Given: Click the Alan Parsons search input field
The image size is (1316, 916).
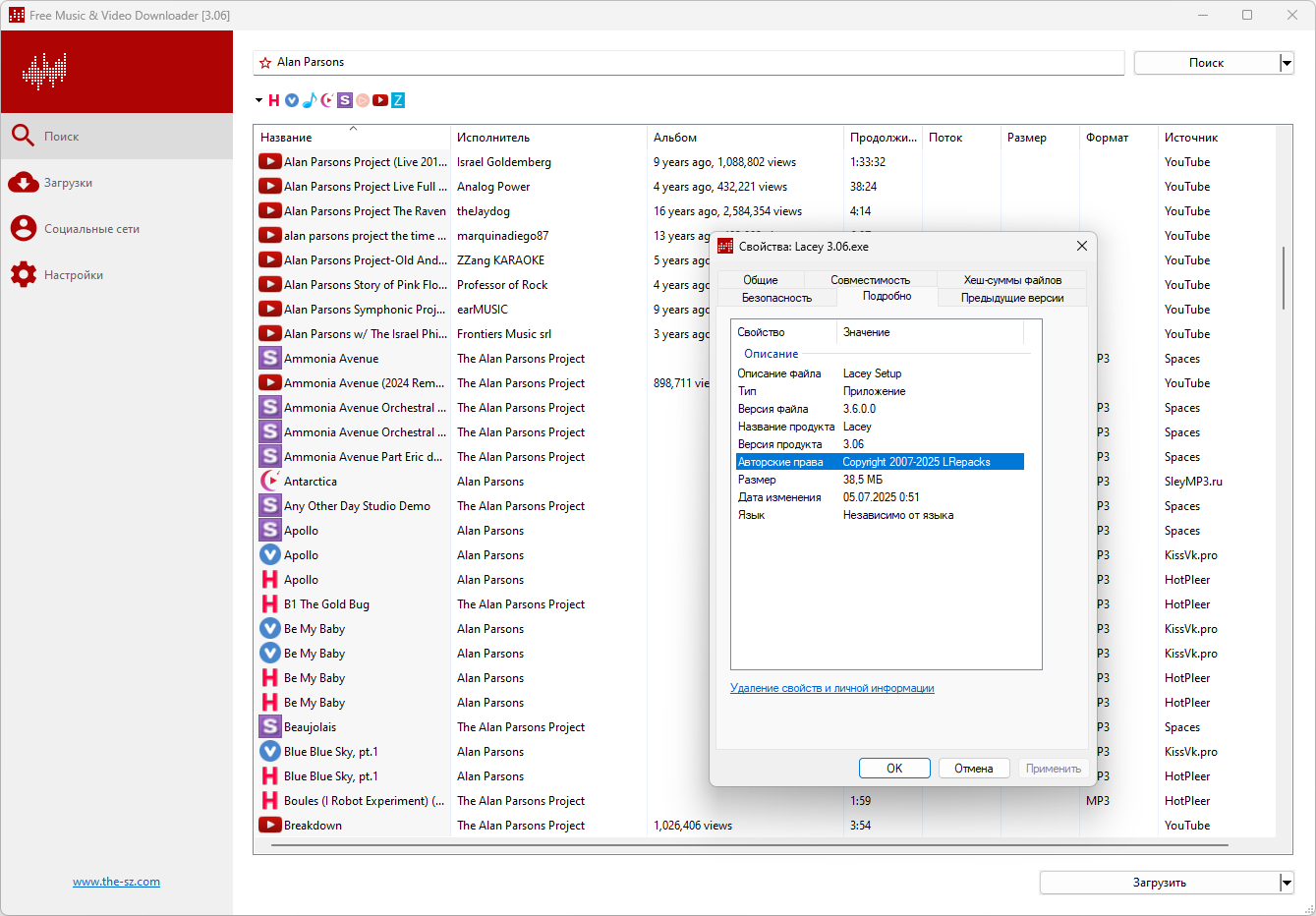Looking at the screenshot, I should (698, 62).
